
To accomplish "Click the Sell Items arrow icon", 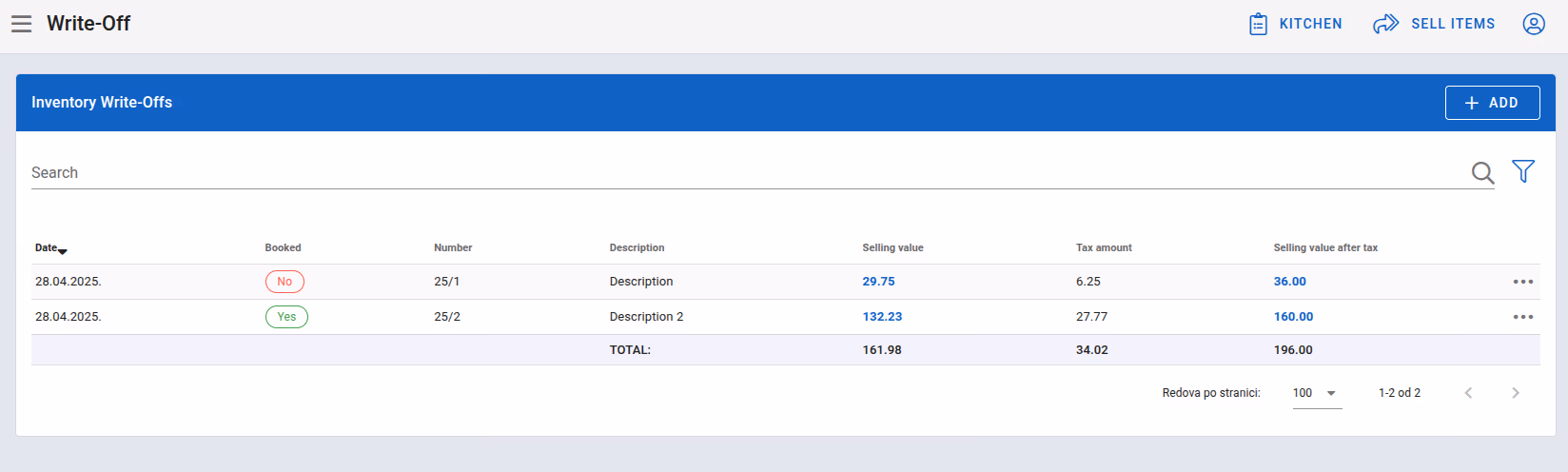I will tap(1385, 24).
